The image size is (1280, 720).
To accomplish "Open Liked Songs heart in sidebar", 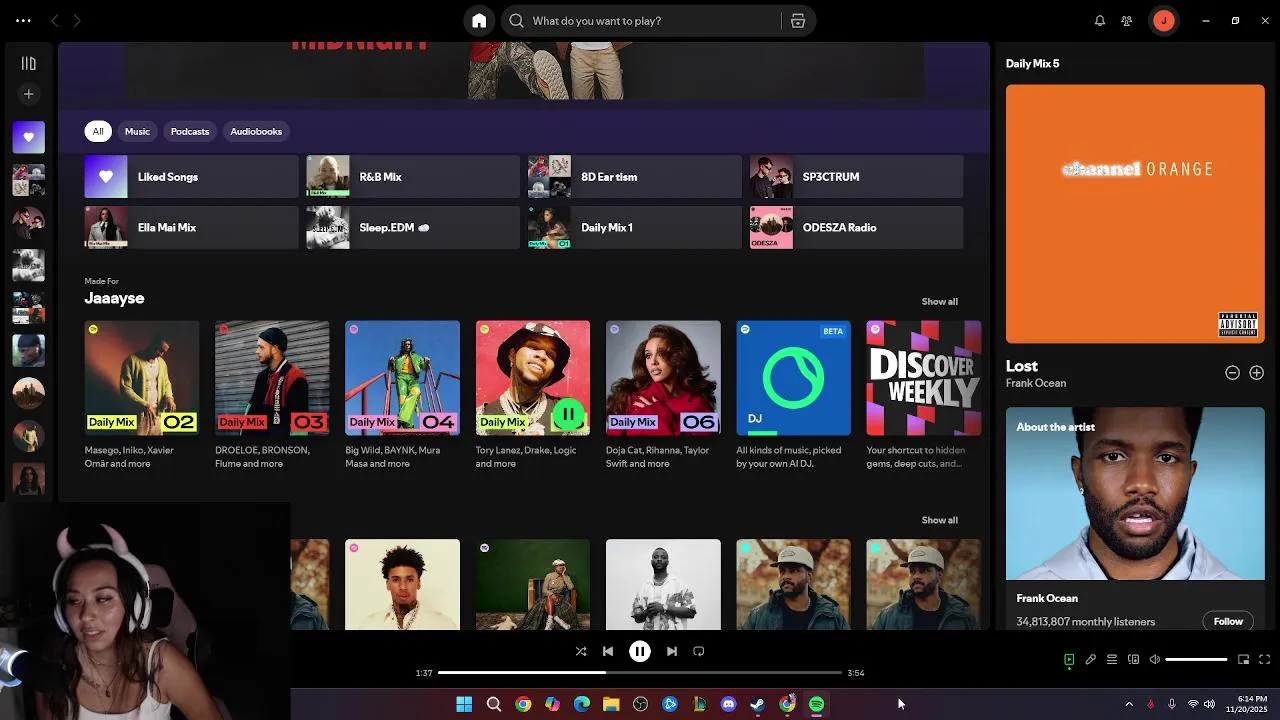I will (28, 137).
